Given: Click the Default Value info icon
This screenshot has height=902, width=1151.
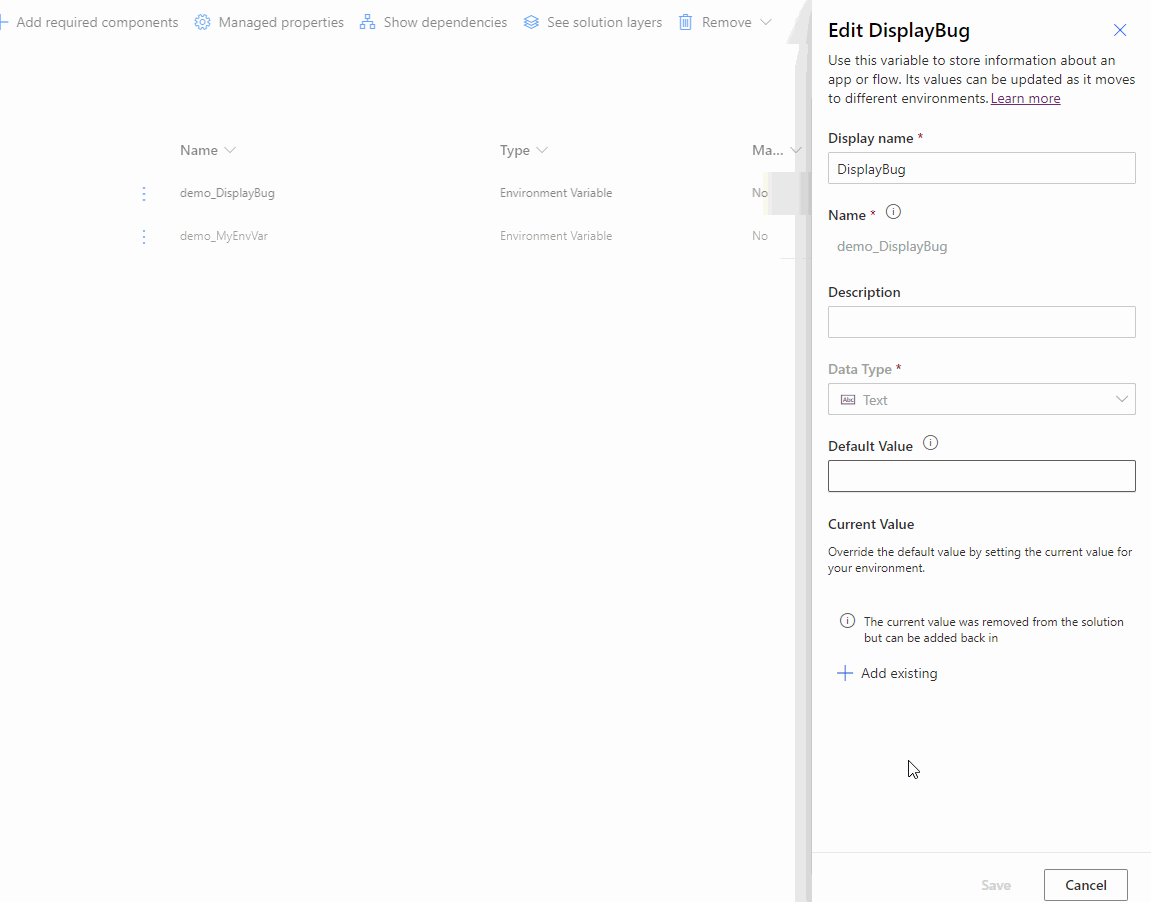Looking at the screenshot, I should pos(930,443).
